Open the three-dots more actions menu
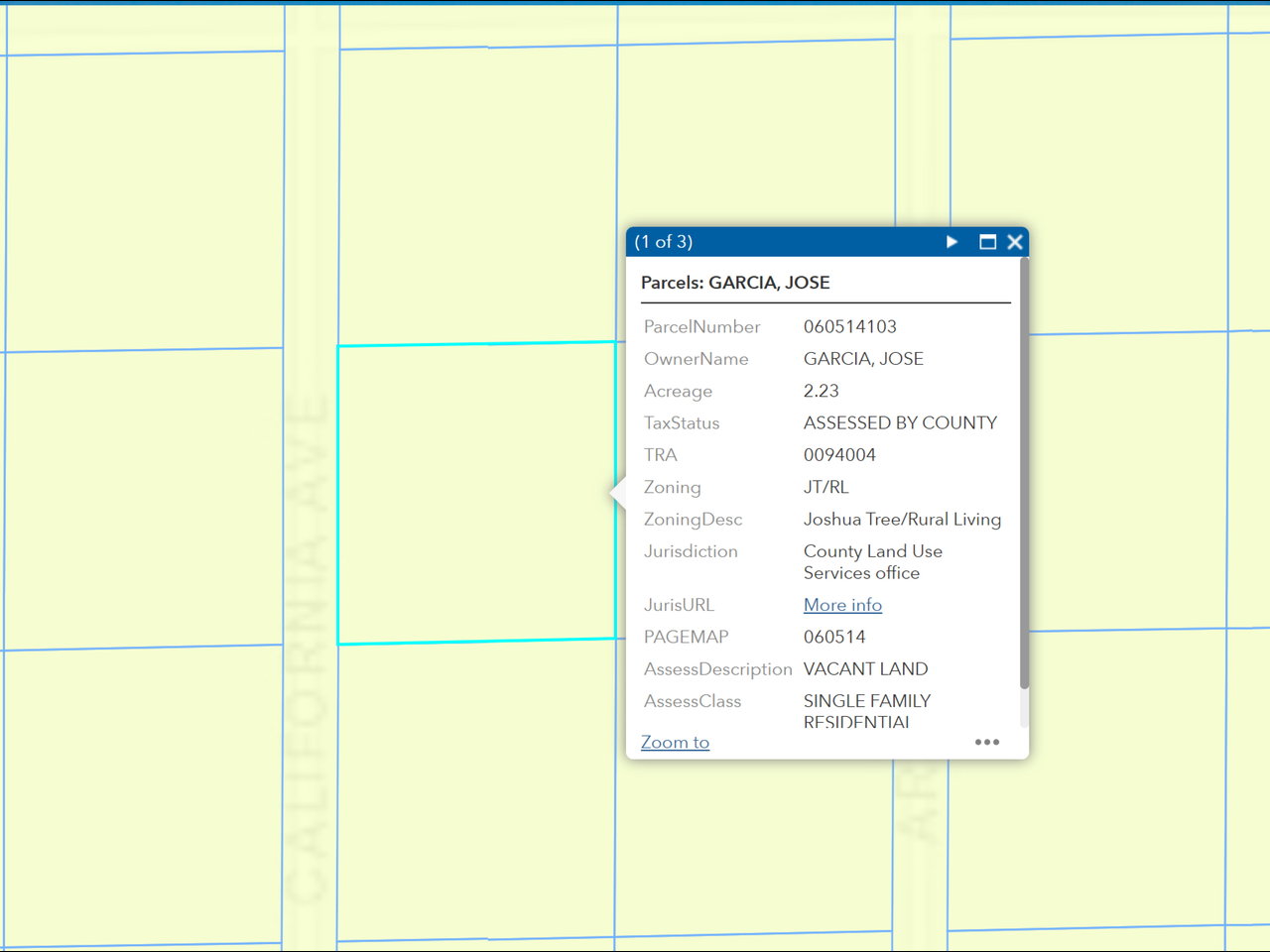The height and width of the screenshot is (952, 1270). 986,742
